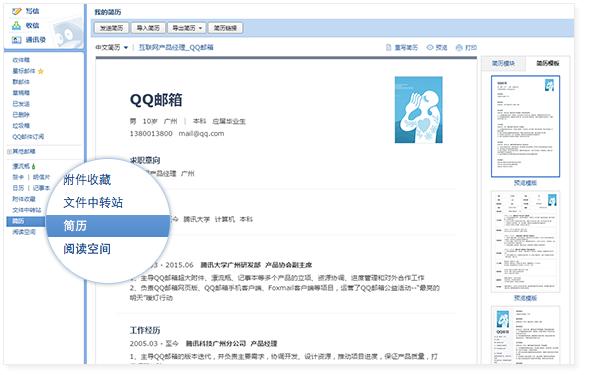Open the 中文简历 language dropdown
The image size is (590, 375).
coord(112,47)
